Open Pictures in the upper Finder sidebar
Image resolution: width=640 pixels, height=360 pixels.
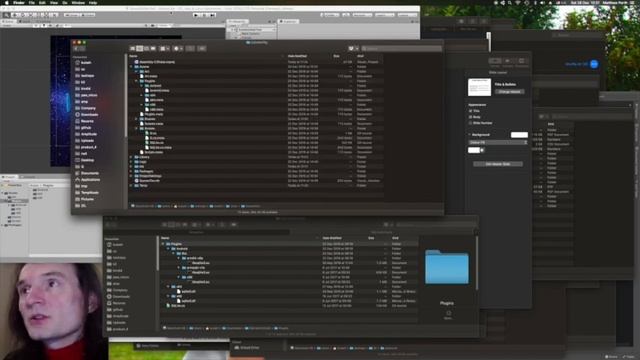tap(85, 199)
